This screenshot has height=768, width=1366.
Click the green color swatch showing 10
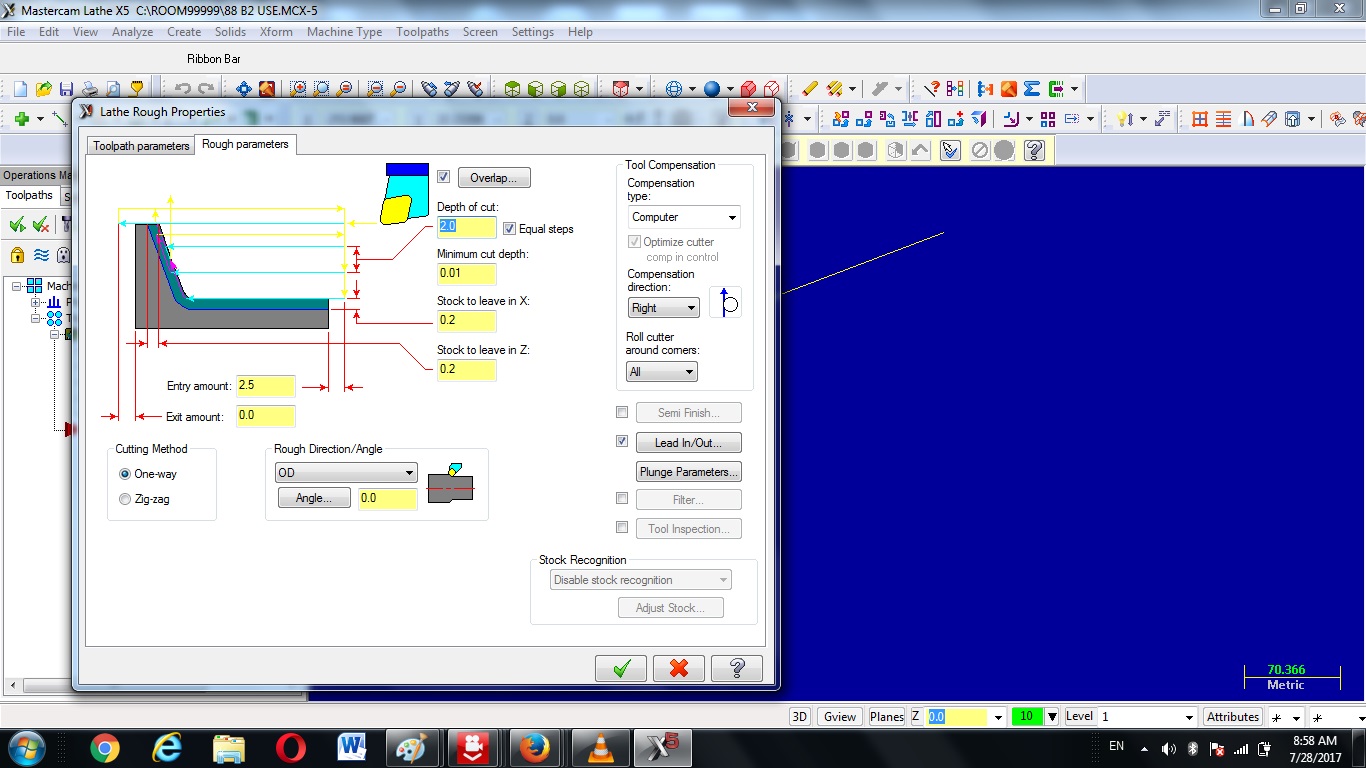1027,717
